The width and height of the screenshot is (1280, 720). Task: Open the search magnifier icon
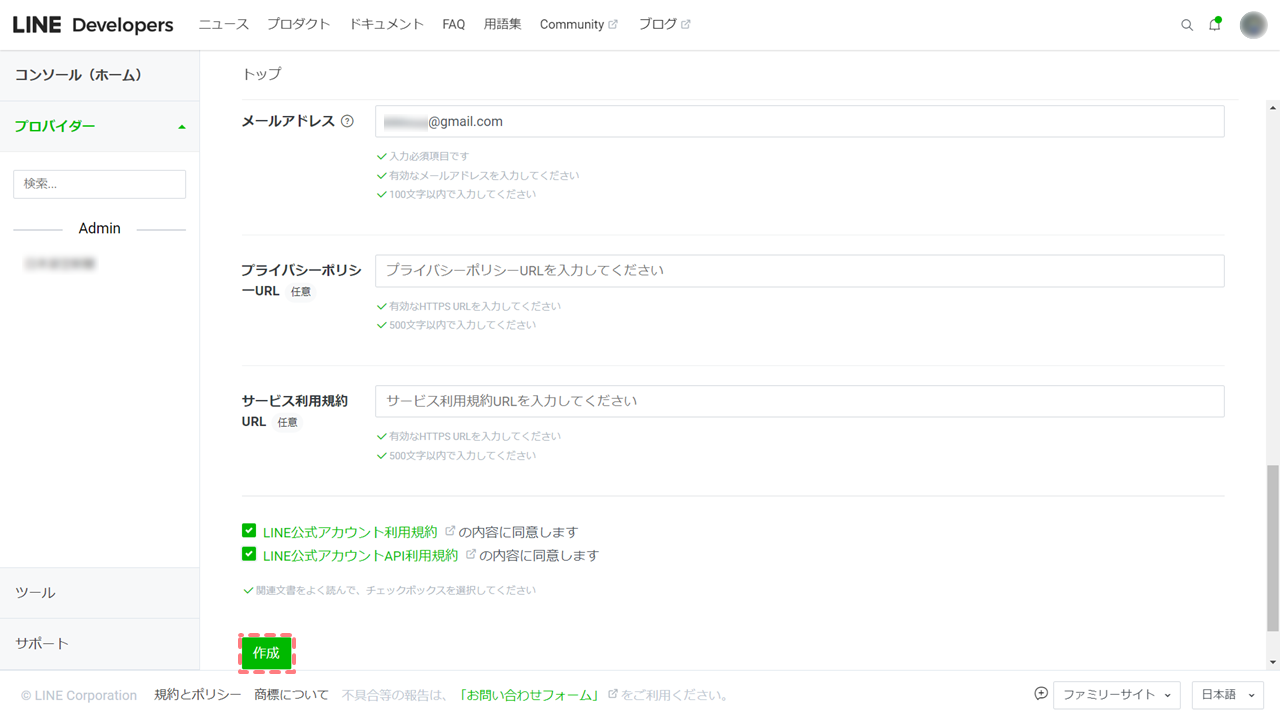point(1187,25)
